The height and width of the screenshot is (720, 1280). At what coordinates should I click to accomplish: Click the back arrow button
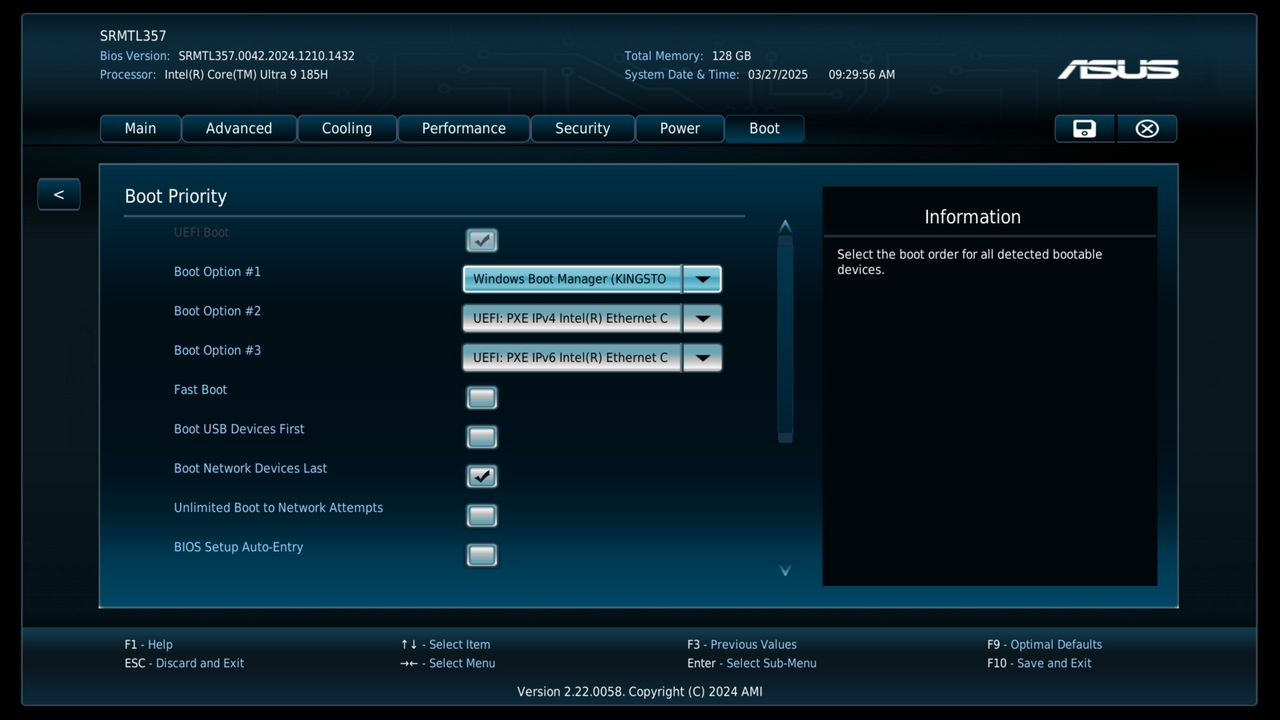point(59,194)
